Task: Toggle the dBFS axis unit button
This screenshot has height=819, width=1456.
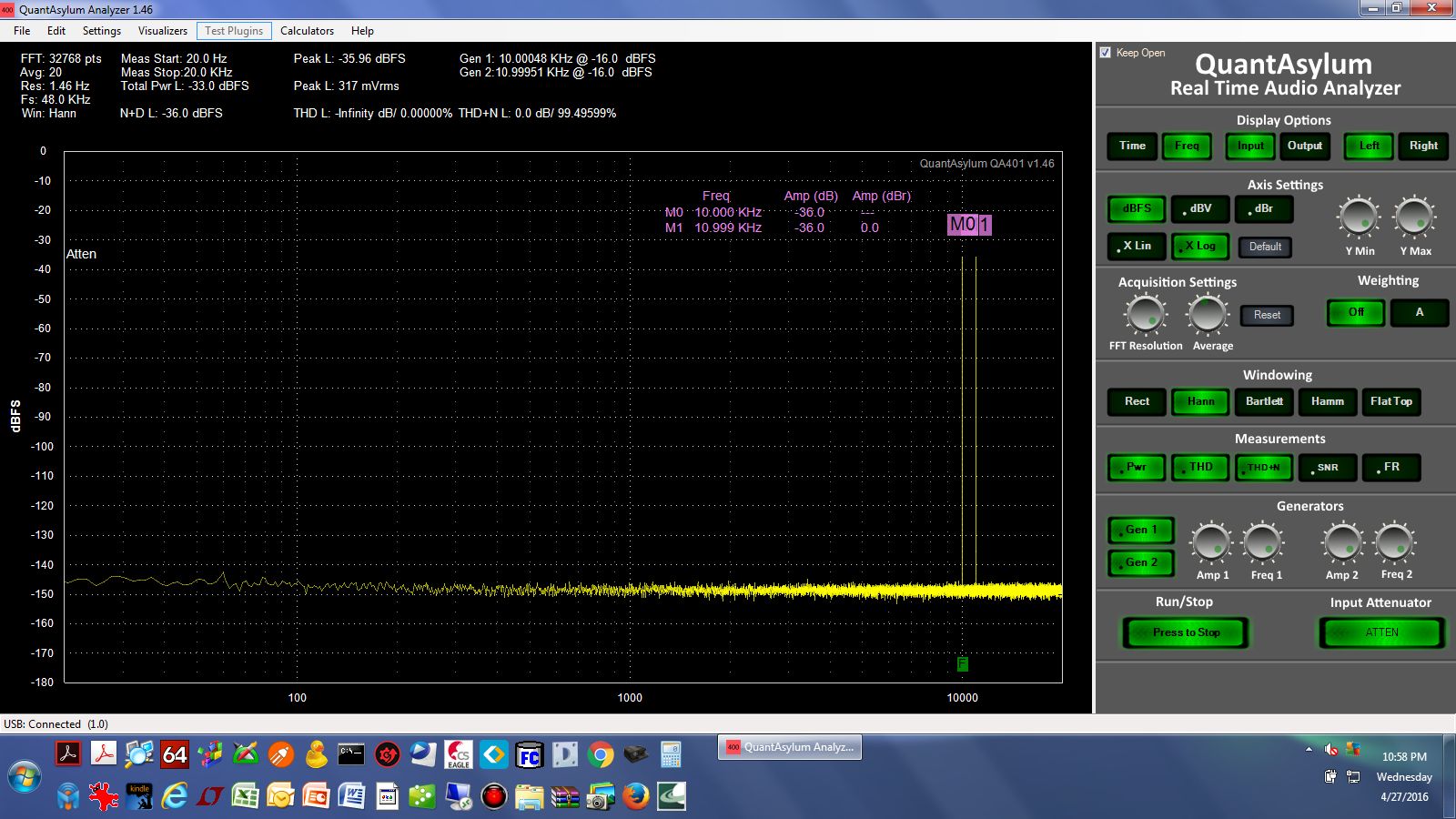Action: pyautogui.click(x=1137, y=208)
